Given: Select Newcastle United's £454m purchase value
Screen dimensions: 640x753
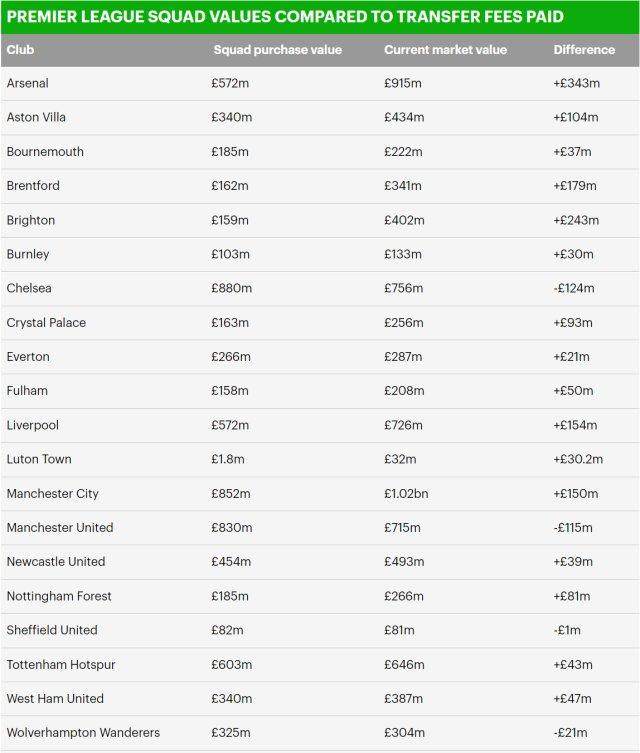Looking at the screenshot, I should [231, 561].
